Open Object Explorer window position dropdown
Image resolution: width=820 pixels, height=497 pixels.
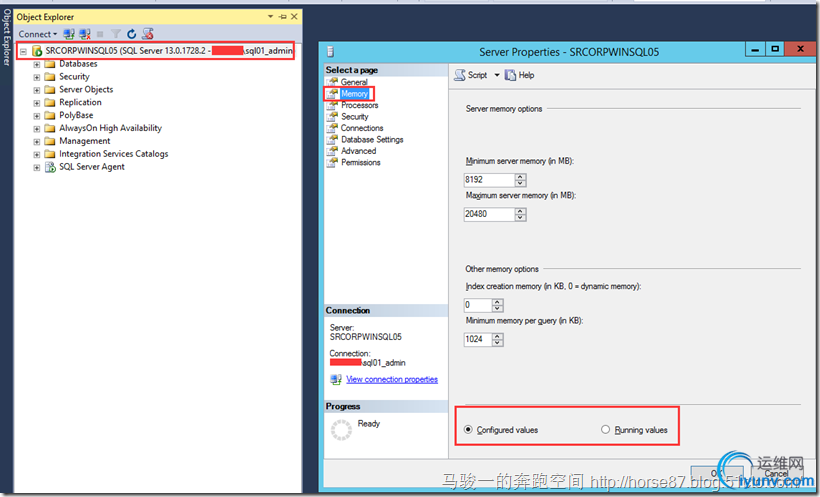click(x=270, y=17)
